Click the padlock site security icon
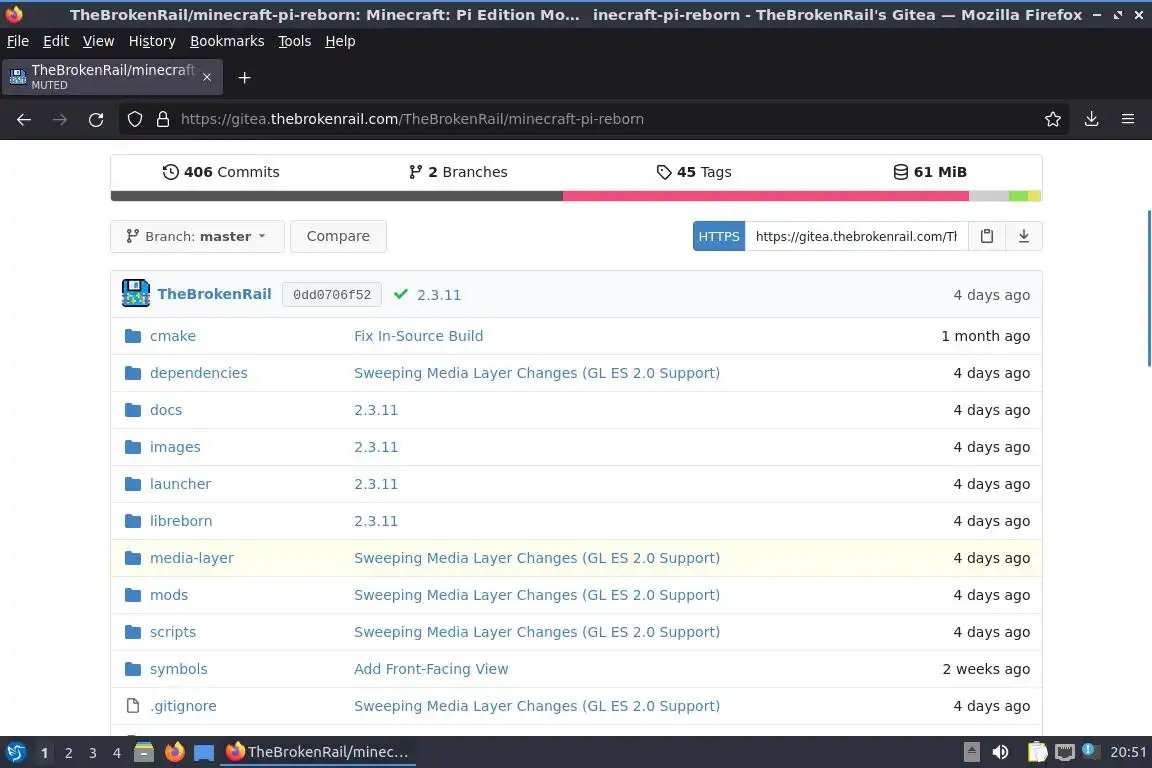This screenshot has width=1152, height=768. (x=163, y=119)
